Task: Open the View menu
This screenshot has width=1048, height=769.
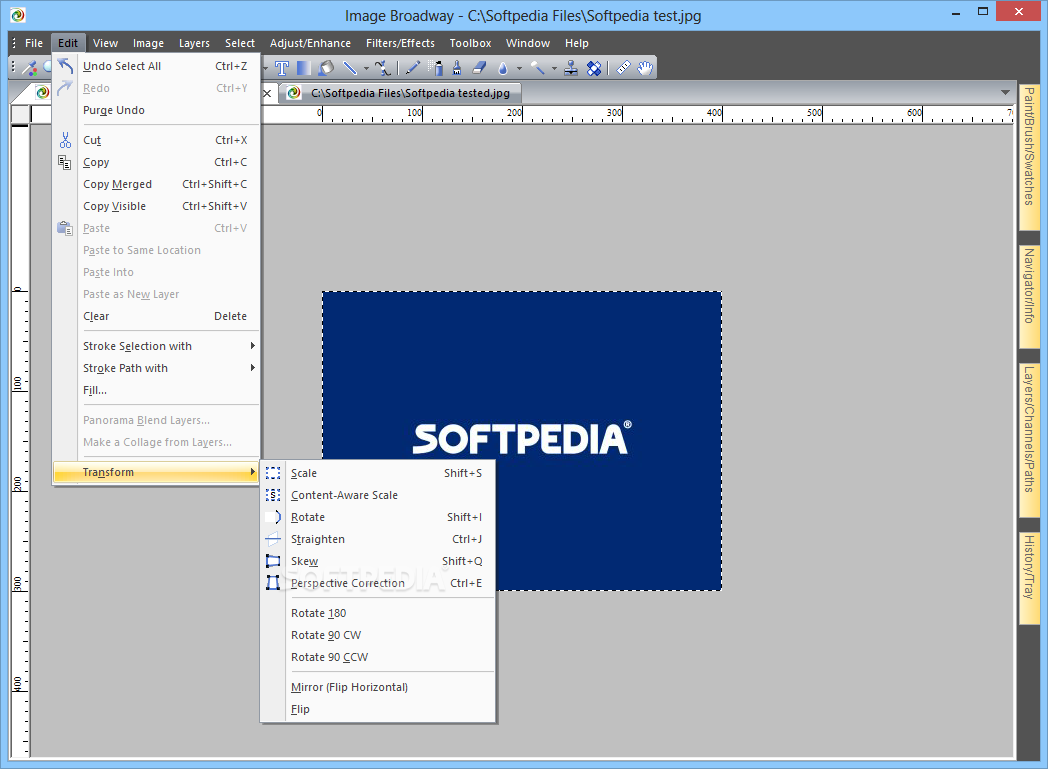Action: click(106, 43)
